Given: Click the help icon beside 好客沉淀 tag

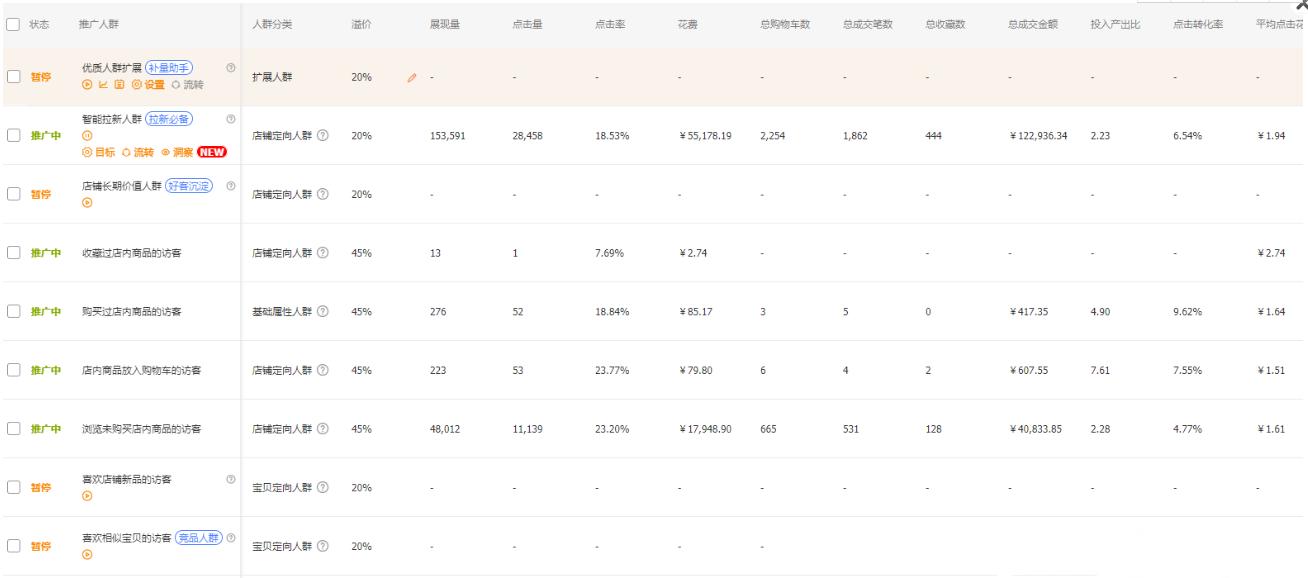Looking at the screenshot, I should 231,186.
